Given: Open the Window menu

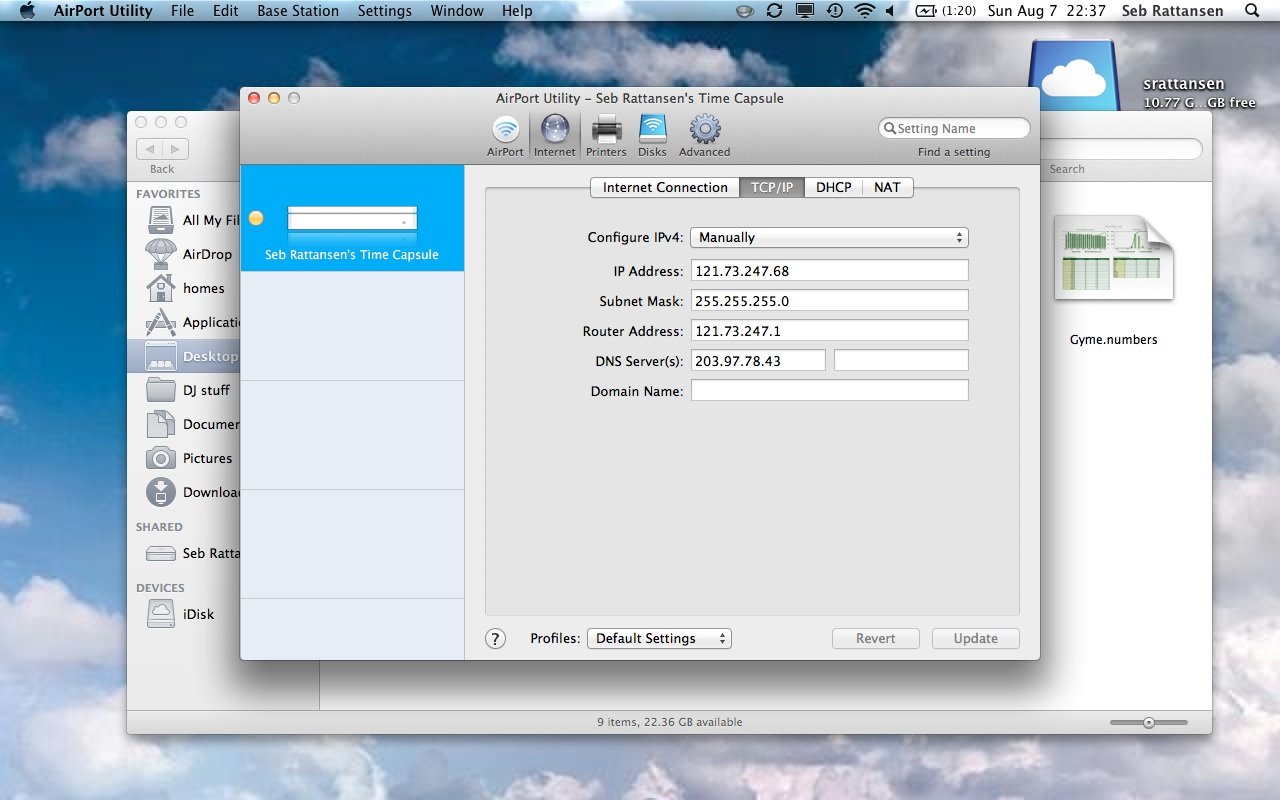Looking at the screenshot, I should (x=455, y=11).
